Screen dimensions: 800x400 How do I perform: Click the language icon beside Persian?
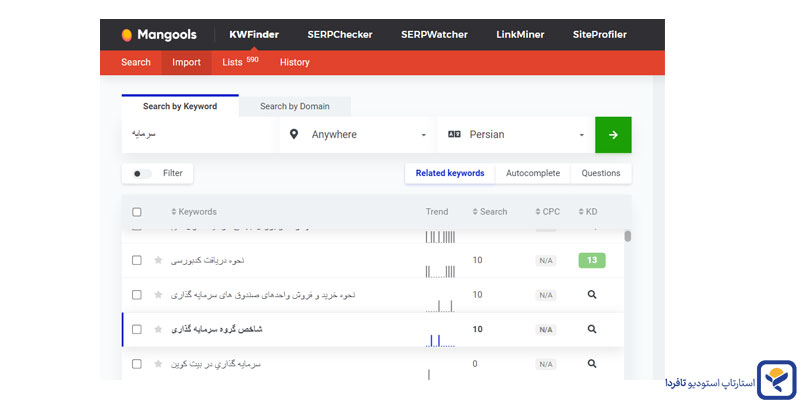tap(454, 134)
